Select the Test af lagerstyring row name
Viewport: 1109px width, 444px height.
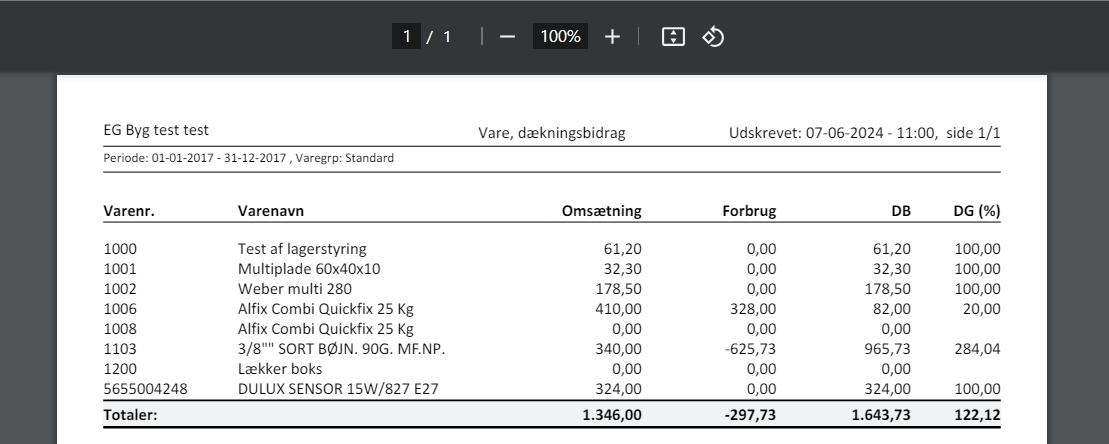302,249
